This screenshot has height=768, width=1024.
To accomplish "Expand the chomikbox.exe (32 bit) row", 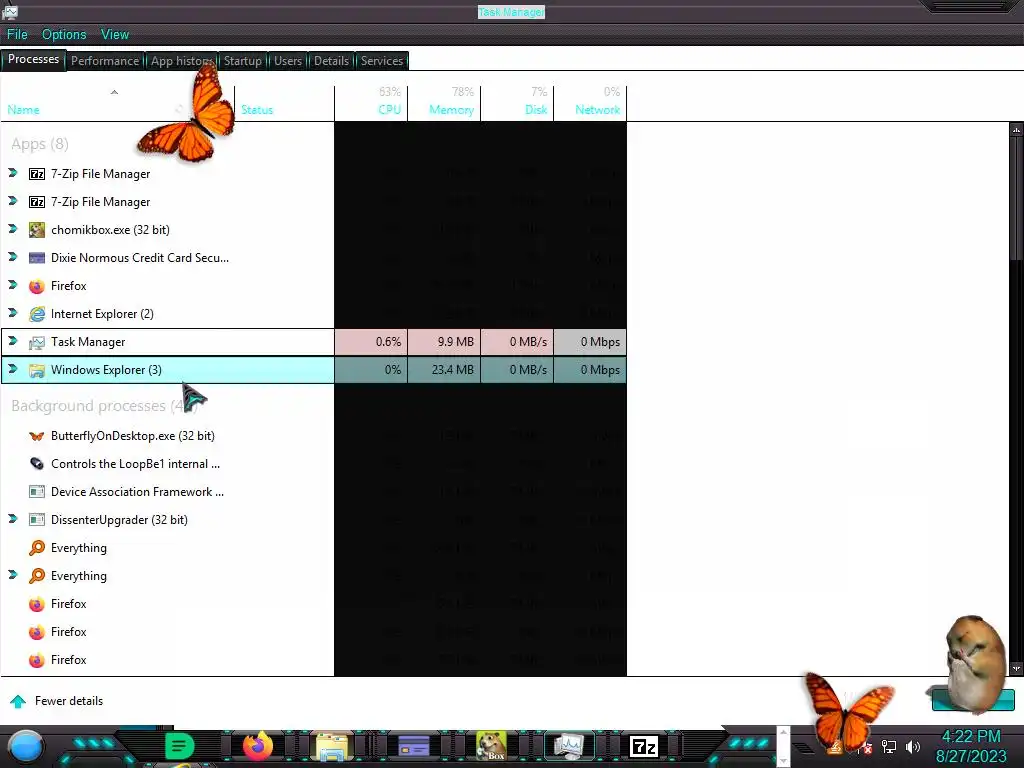I will [x=12, y=229].
